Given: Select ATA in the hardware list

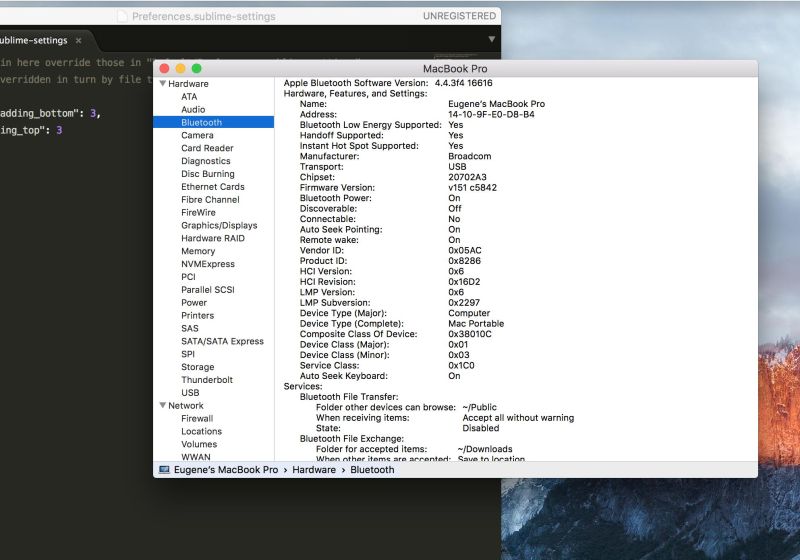Looking at the screenshot, I should coord(189,96).
